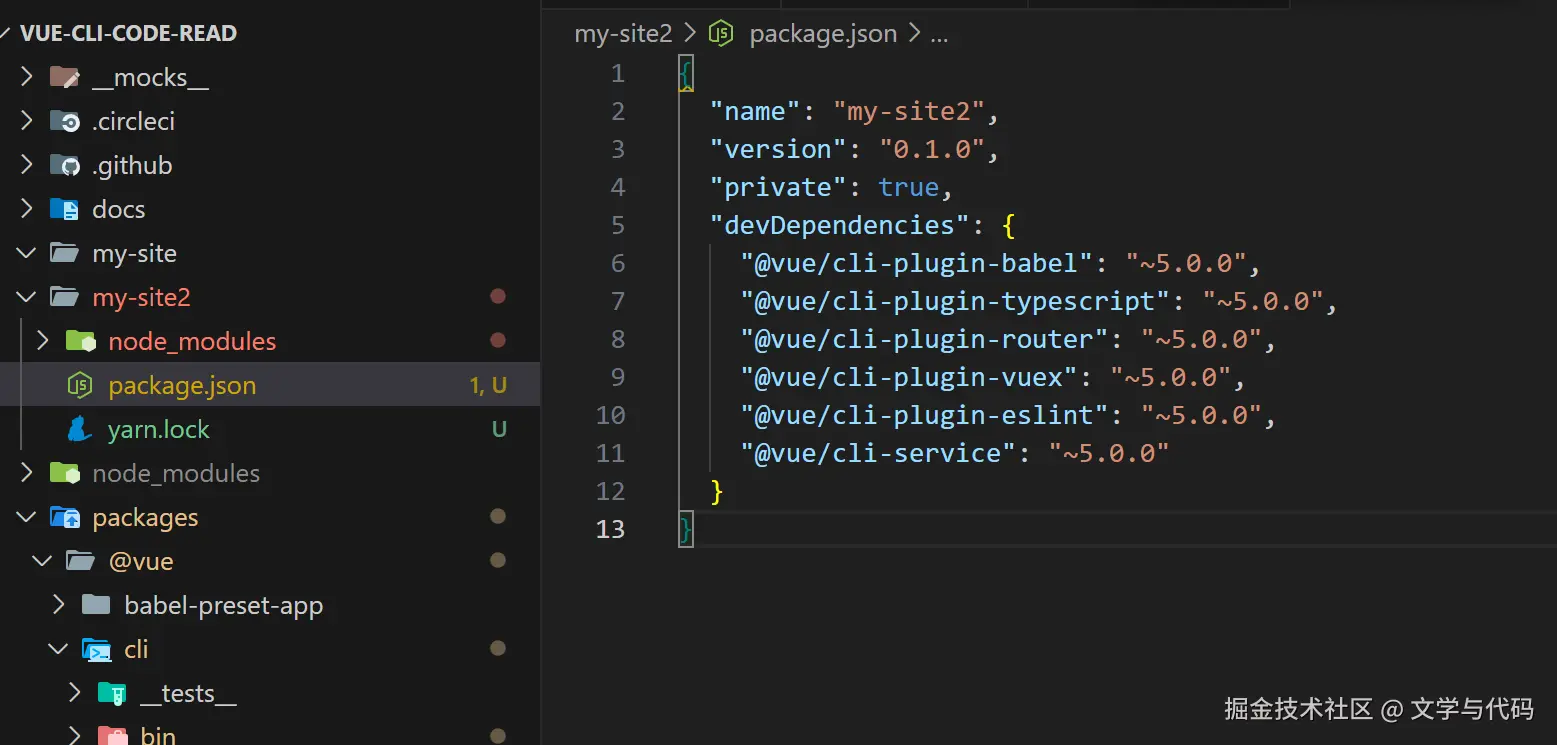Image resolution: width=1557 pixels, height=745 pixels.
Task: Collapse the my-site folder chevron
Action: tap(27, 253)
